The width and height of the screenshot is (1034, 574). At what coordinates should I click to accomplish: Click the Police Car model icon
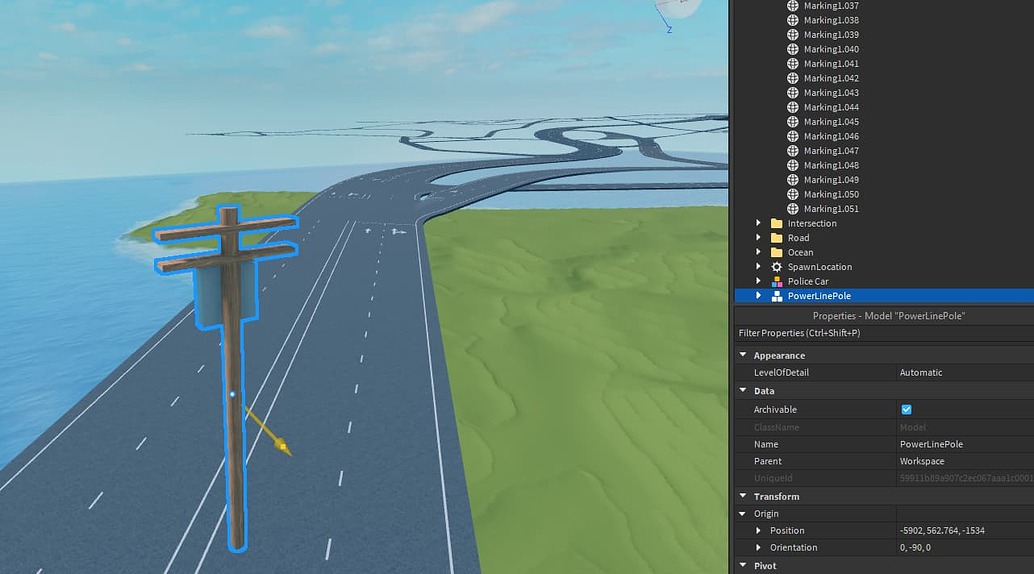click(x=777, y=282)
